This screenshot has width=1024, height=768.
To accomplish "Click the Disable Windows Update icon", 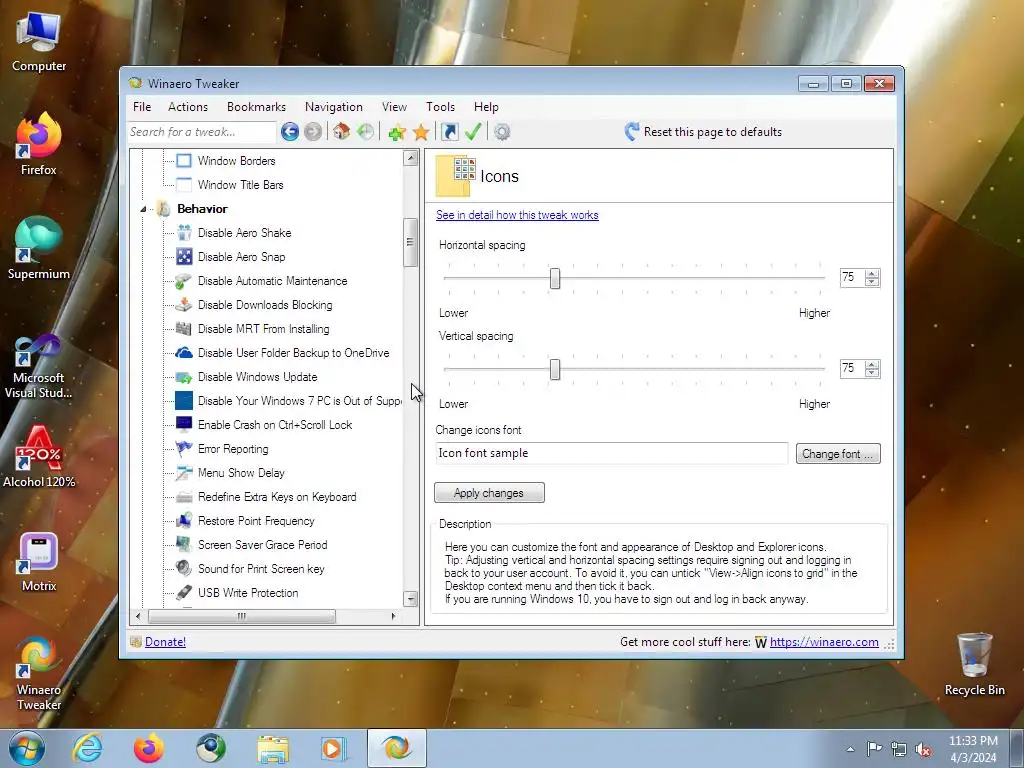I will pos(184,377).
